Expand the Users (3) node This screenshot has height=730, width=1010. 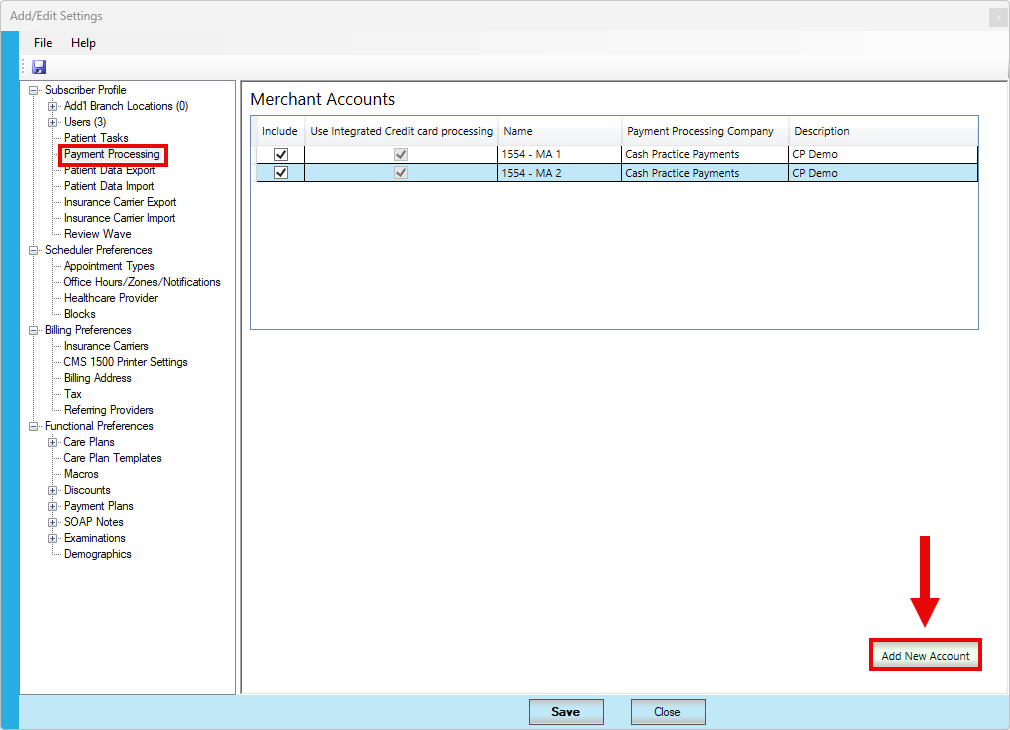tap(53, 122)
